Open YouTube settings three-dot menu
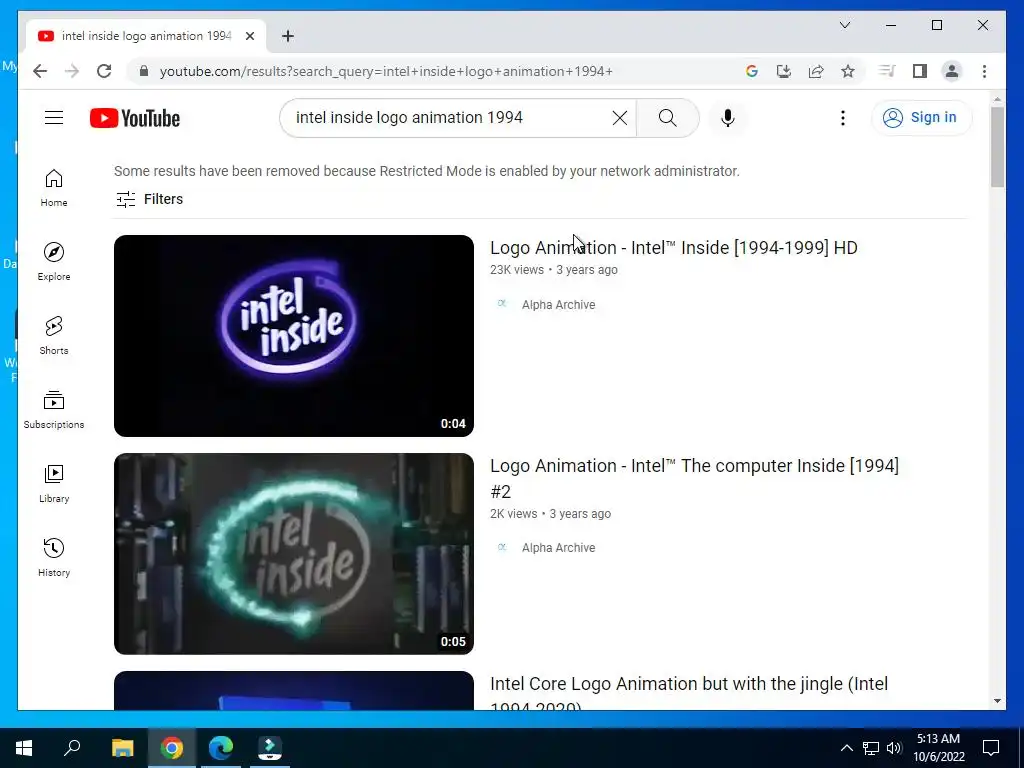1024x768 pixels. (x=842, y=118)
